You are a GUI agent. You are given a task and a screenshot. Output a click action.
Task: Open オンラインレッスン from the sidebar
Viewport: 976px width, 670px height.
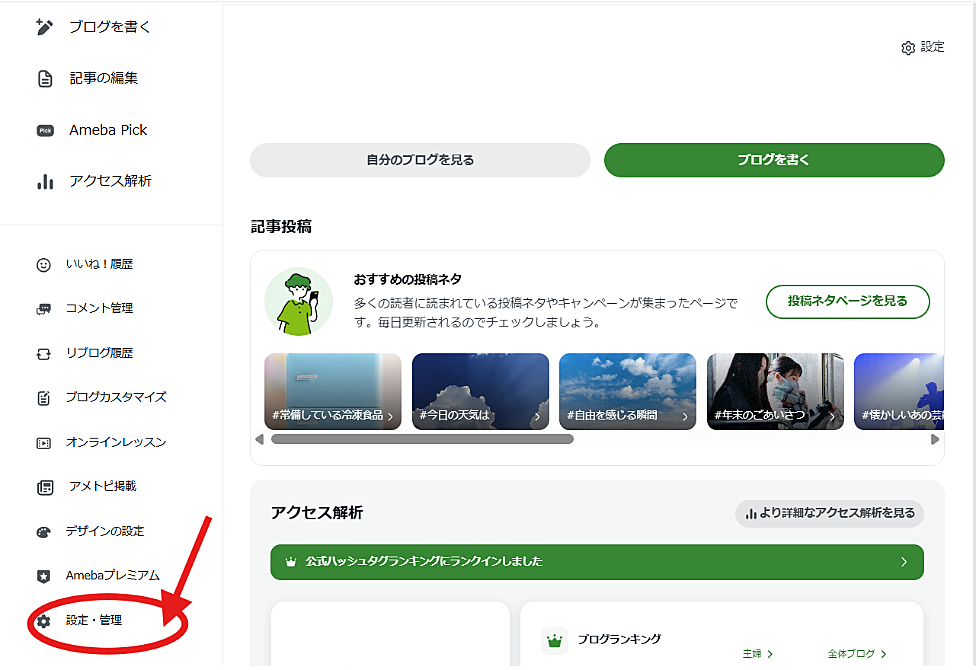click(116, 442)
